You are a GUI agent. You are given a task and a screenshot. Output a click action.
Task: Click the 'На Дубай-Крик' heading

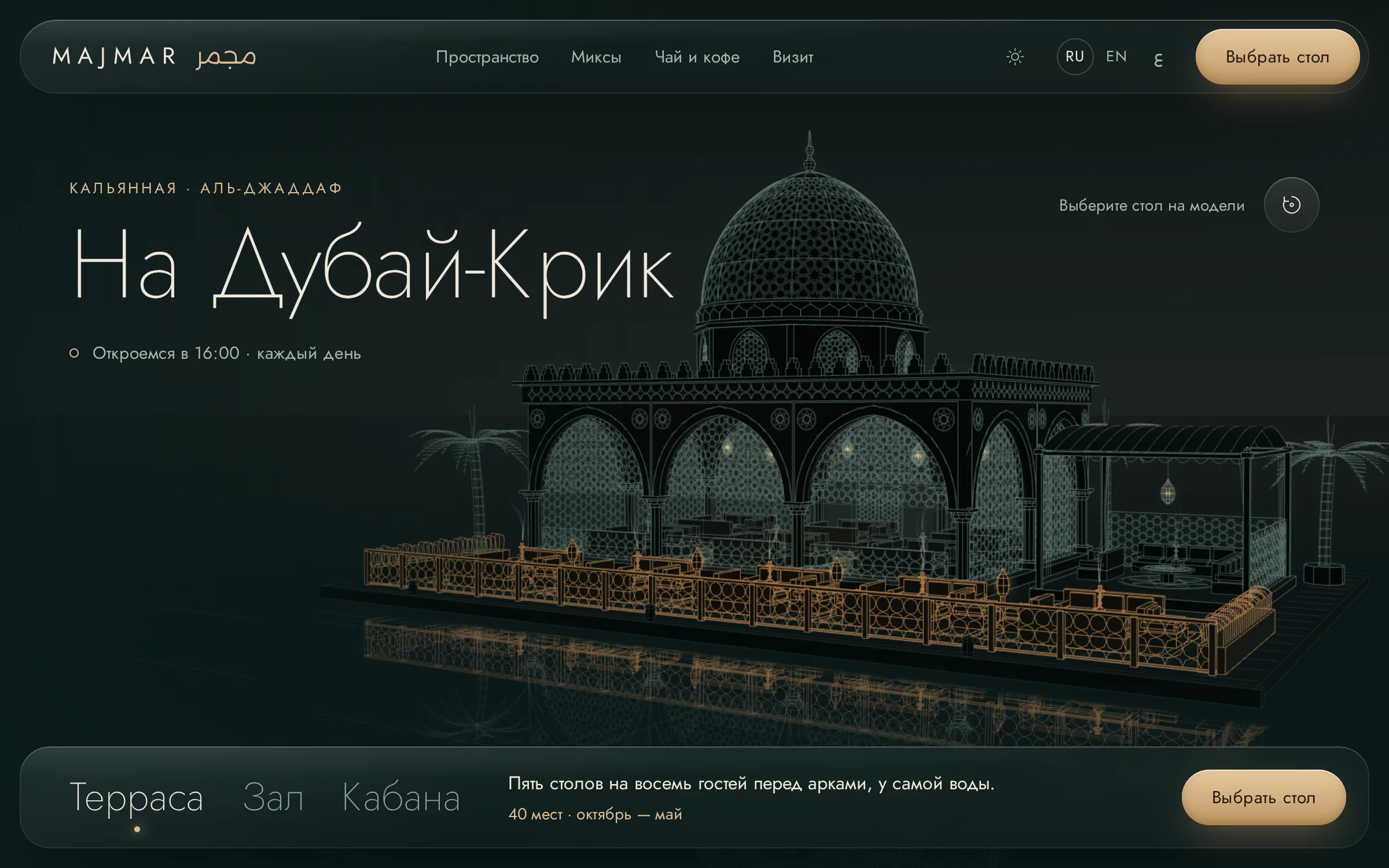click(373, 269)
